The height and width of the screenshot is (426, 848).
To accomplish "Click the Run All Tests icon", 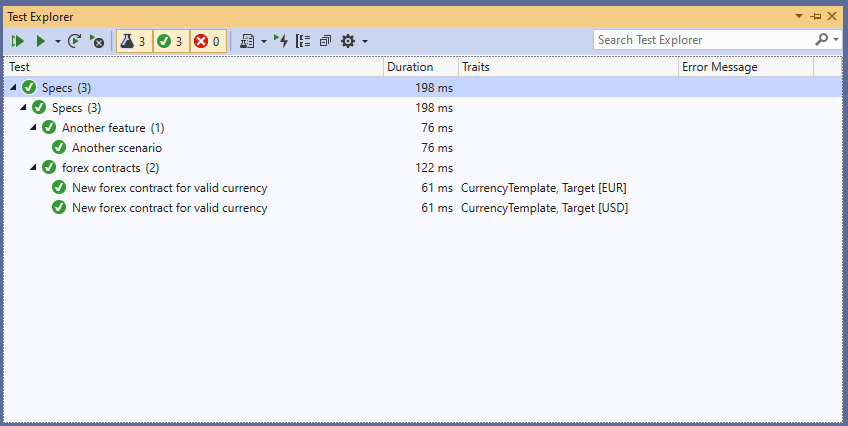I will pyautogui.click(x=18, y=41).
